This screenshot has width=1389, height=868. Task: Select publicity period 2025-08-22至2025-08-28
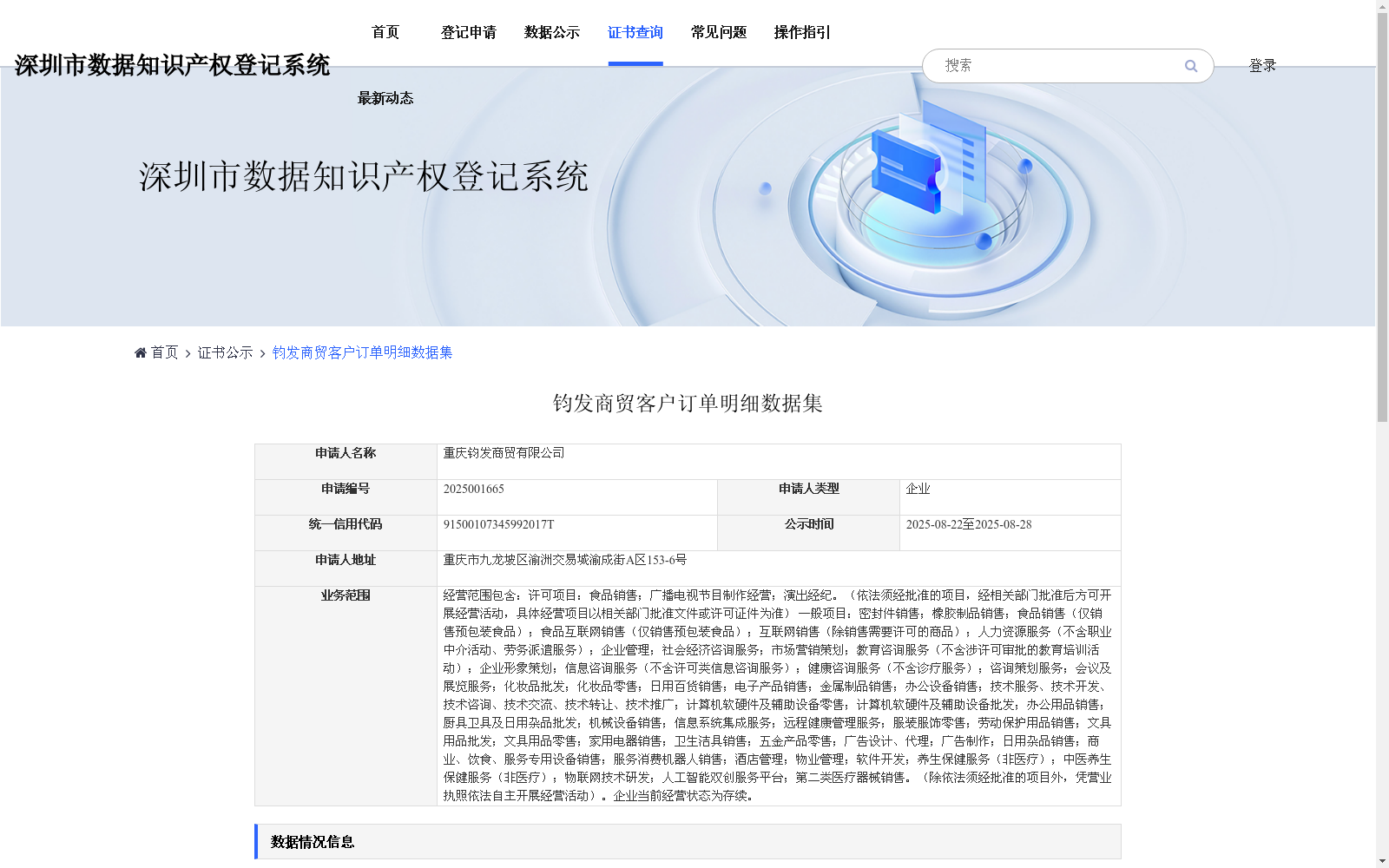click(969, 524)
